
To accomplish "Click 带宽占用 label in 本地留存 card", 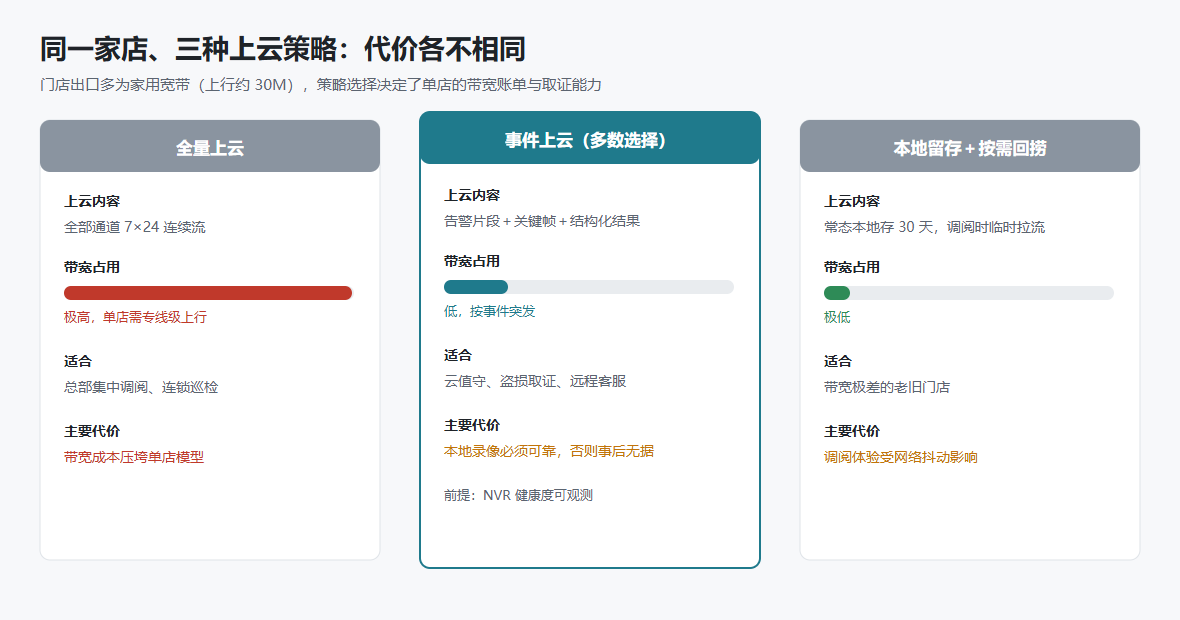I will (x=852, y=268).
